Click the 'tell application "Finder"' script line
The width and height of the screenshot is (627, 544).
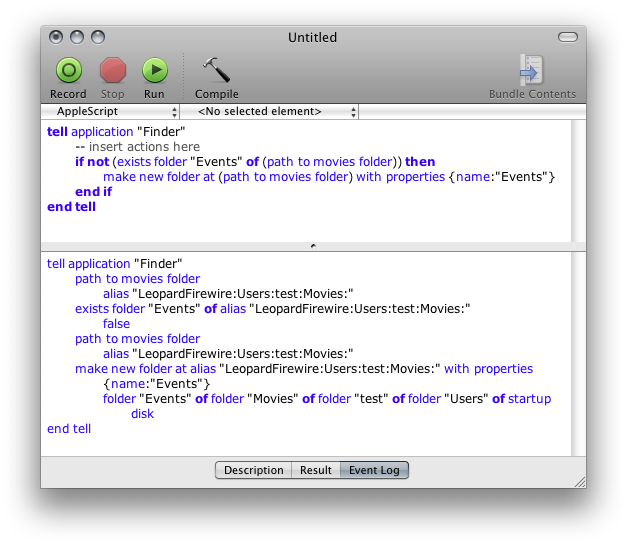(116, 132)
